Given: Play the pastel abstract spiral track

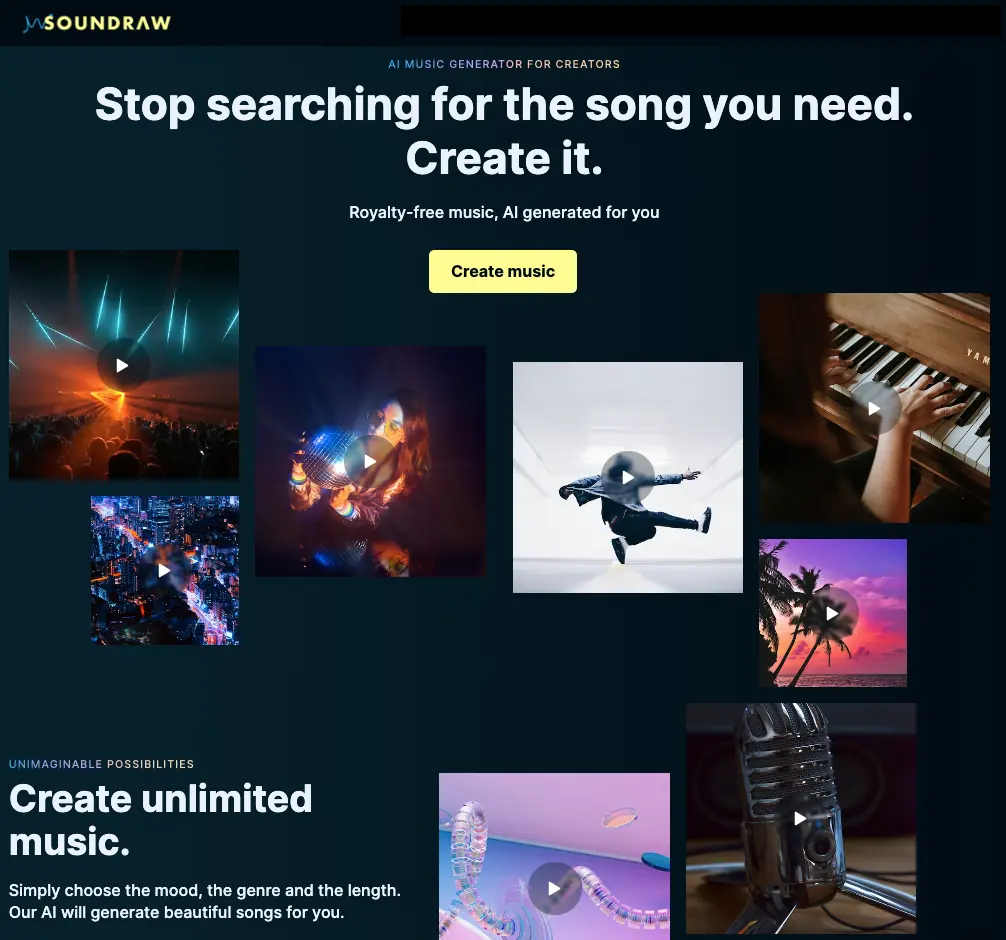Looking at the screenshot, I should point(554,888).
